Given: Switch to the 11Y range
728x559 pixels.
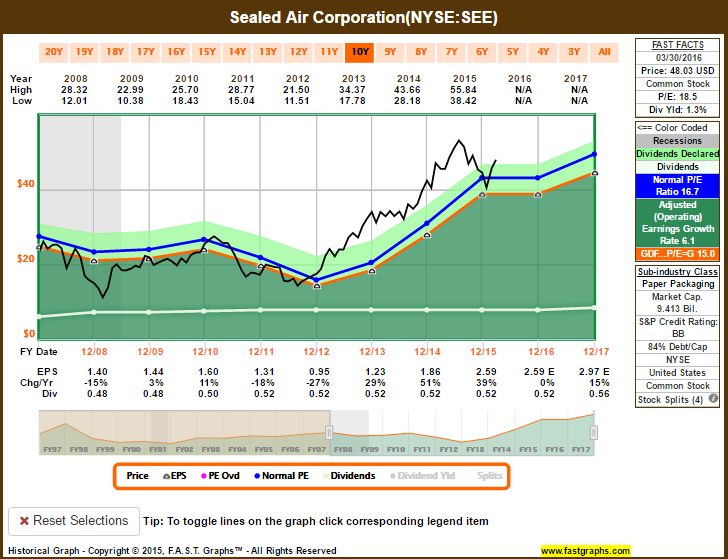Looking at the screenshot, I should [329, 52].
